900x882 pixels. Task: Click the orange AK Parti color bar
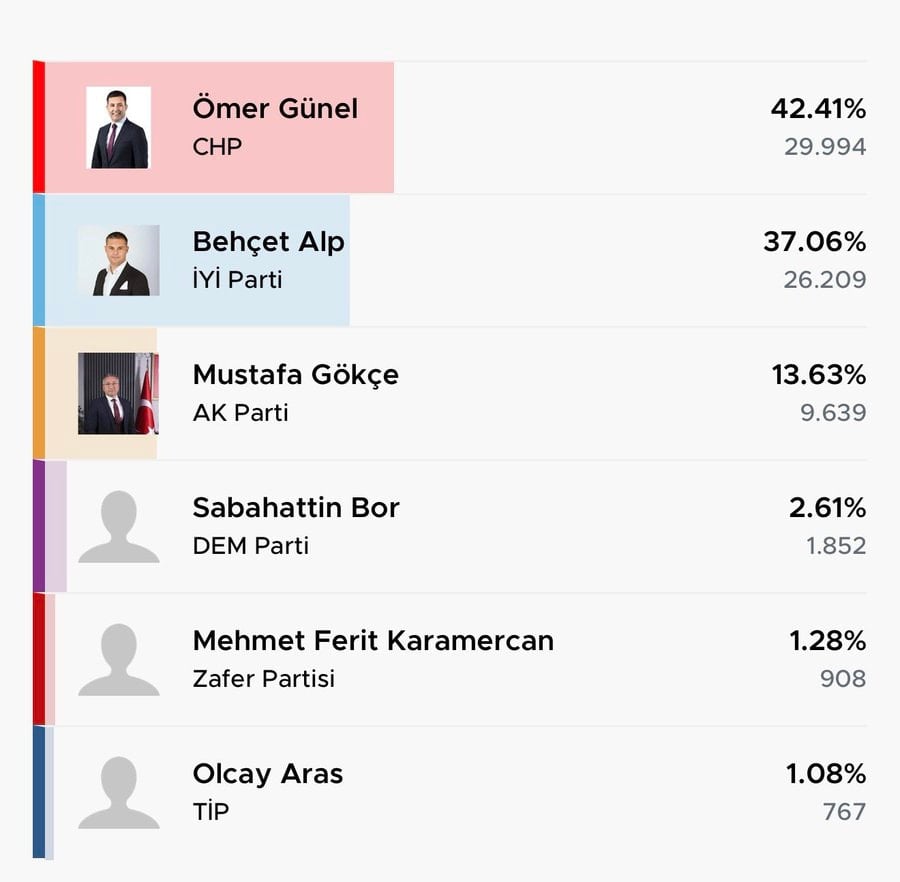tap(38, 393)
